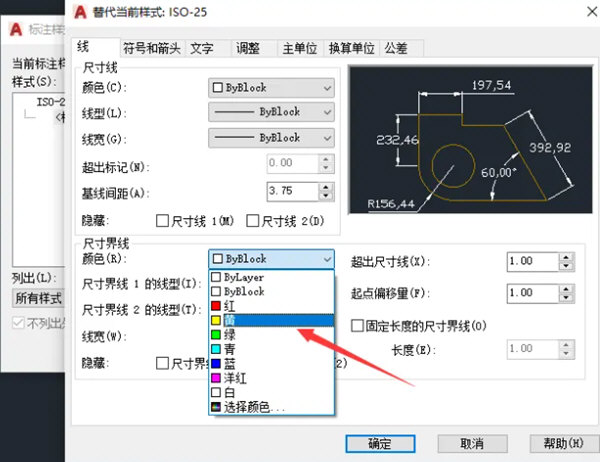Choose ByBlock in color dropdown list
Viewport: 600px width, 462px height.
(x=272, y=292)
